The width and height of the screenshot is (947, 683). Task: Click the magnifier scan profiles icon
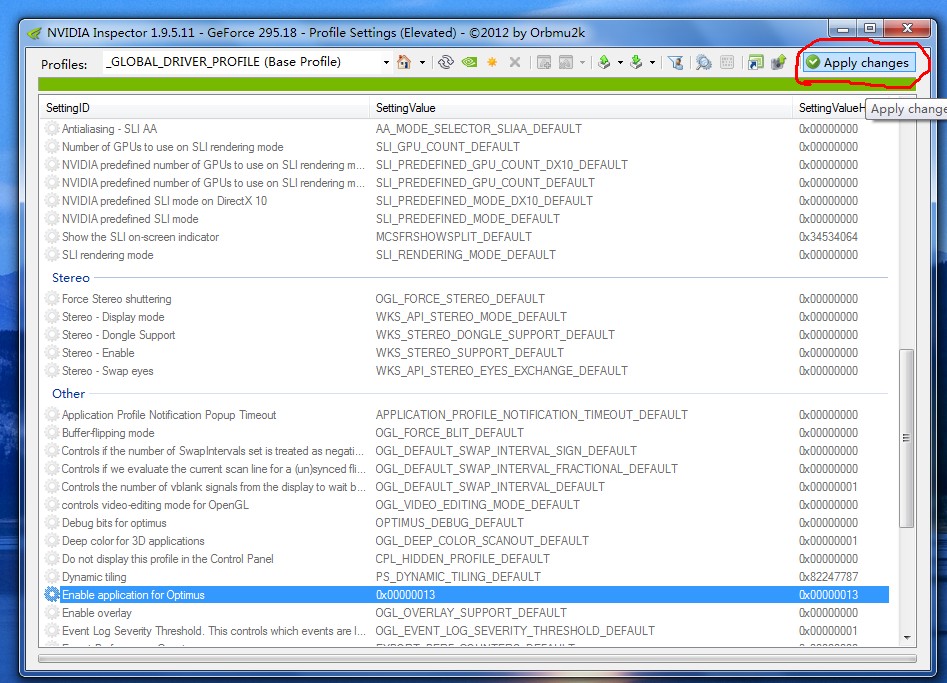(703, 62)
